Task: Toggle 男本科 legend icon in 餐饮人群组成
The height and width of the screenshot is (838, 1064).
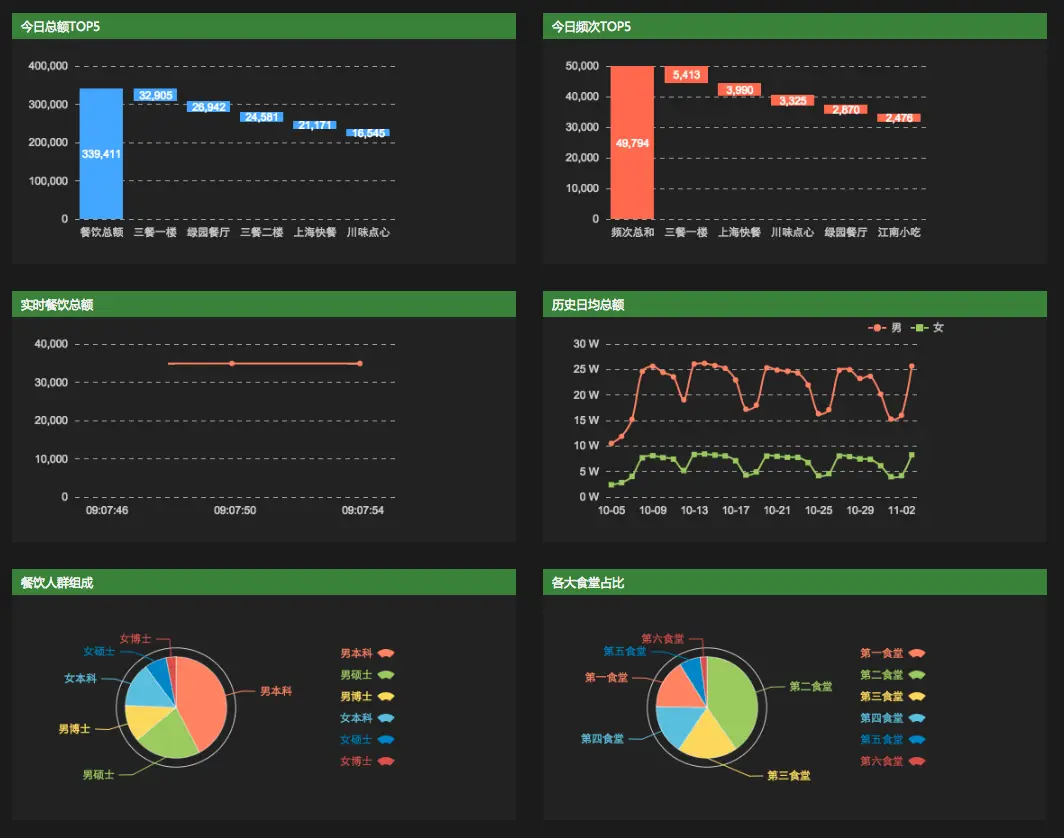Action: (385, 653)
